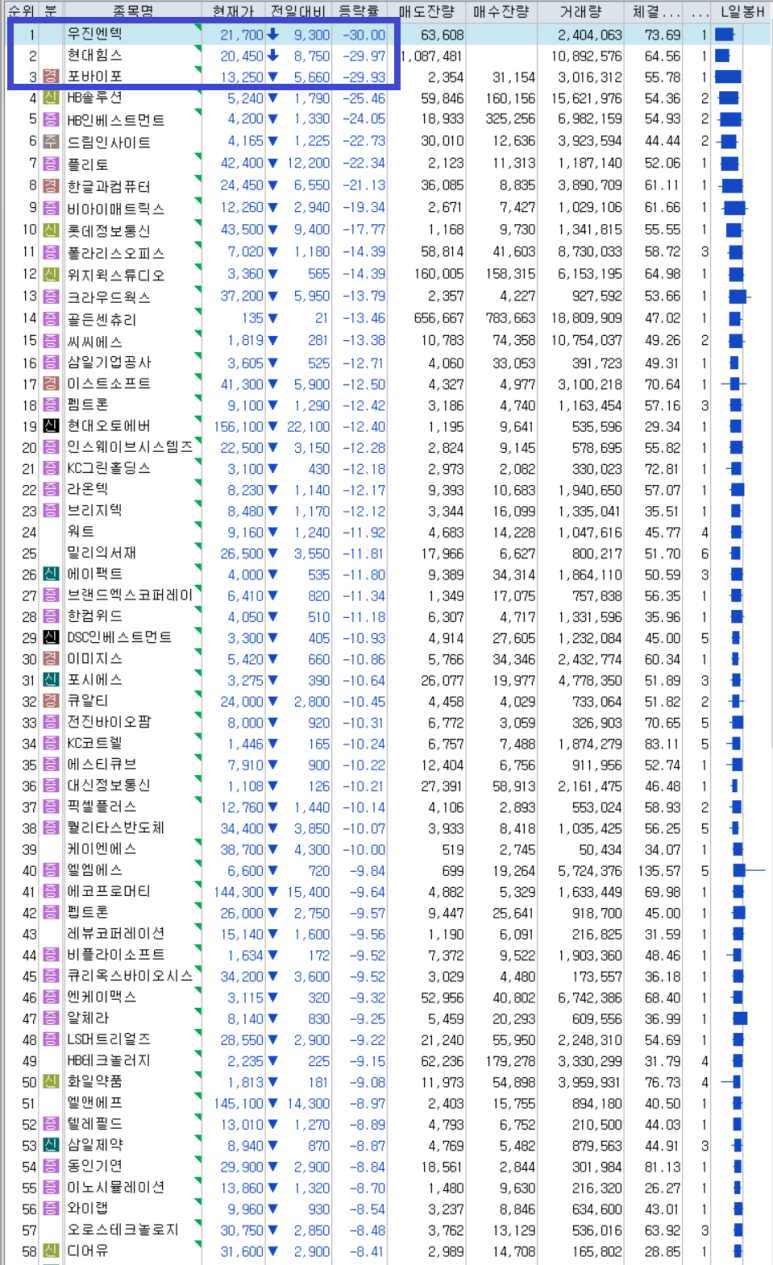The image size is (773, 1265).
Task: Open the candlestick mini chart for 알체라
Action: pyautogui.click(x=740, y=1018)
